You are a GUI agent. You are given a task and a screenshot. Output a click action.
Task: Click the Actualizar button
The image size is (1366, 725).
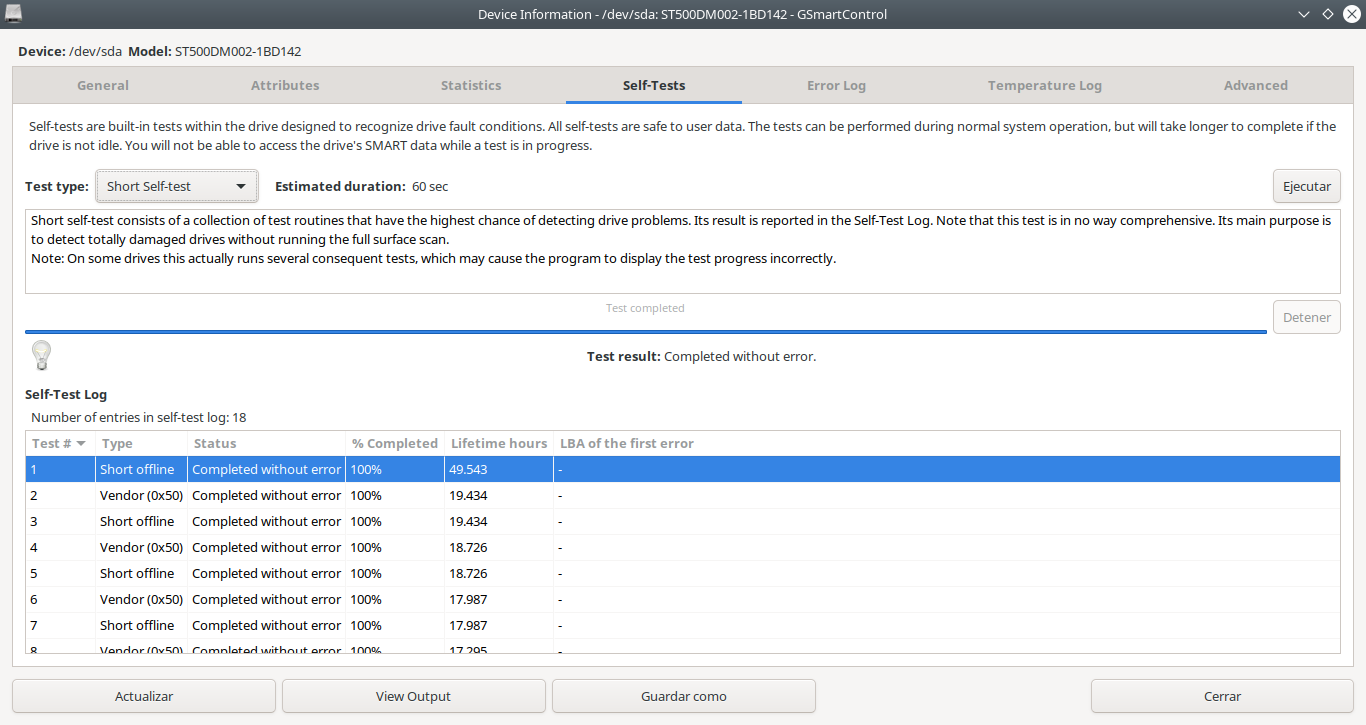144,696
